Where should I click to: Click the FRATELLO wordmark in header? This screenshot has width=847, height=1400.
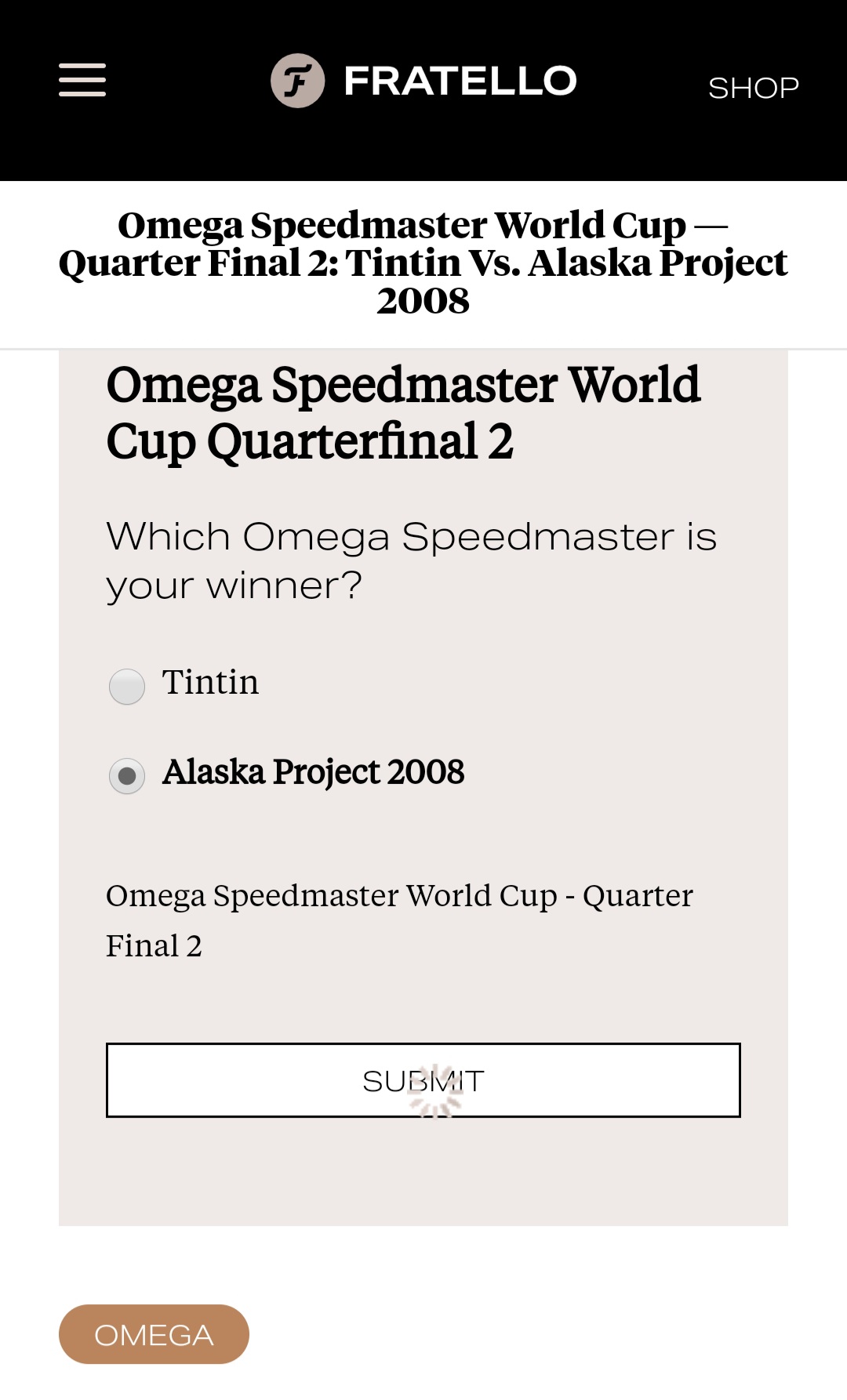[x=460, y=81]
